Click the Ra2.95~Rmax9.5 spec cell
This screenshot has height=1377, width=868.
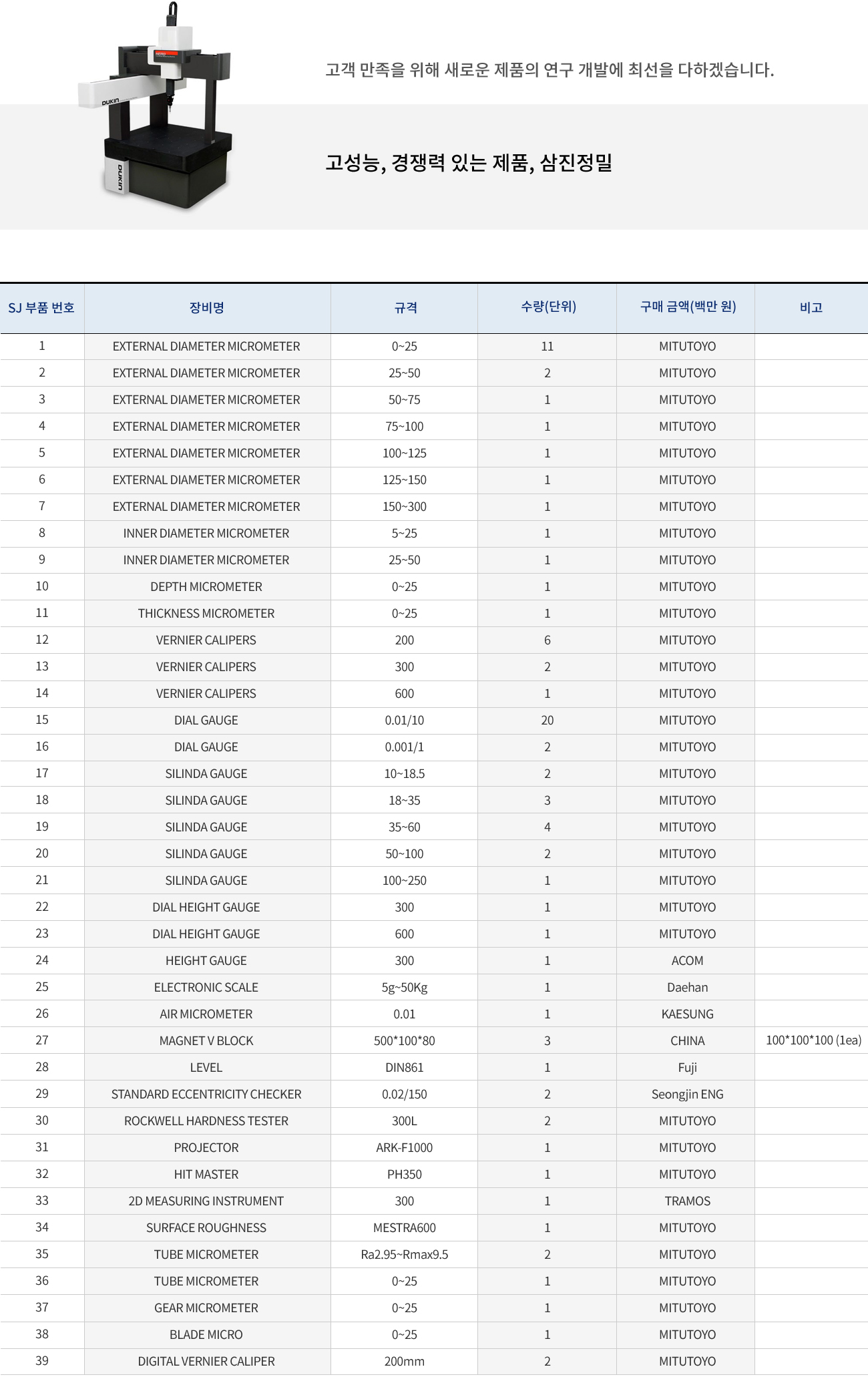point(405,1255)
